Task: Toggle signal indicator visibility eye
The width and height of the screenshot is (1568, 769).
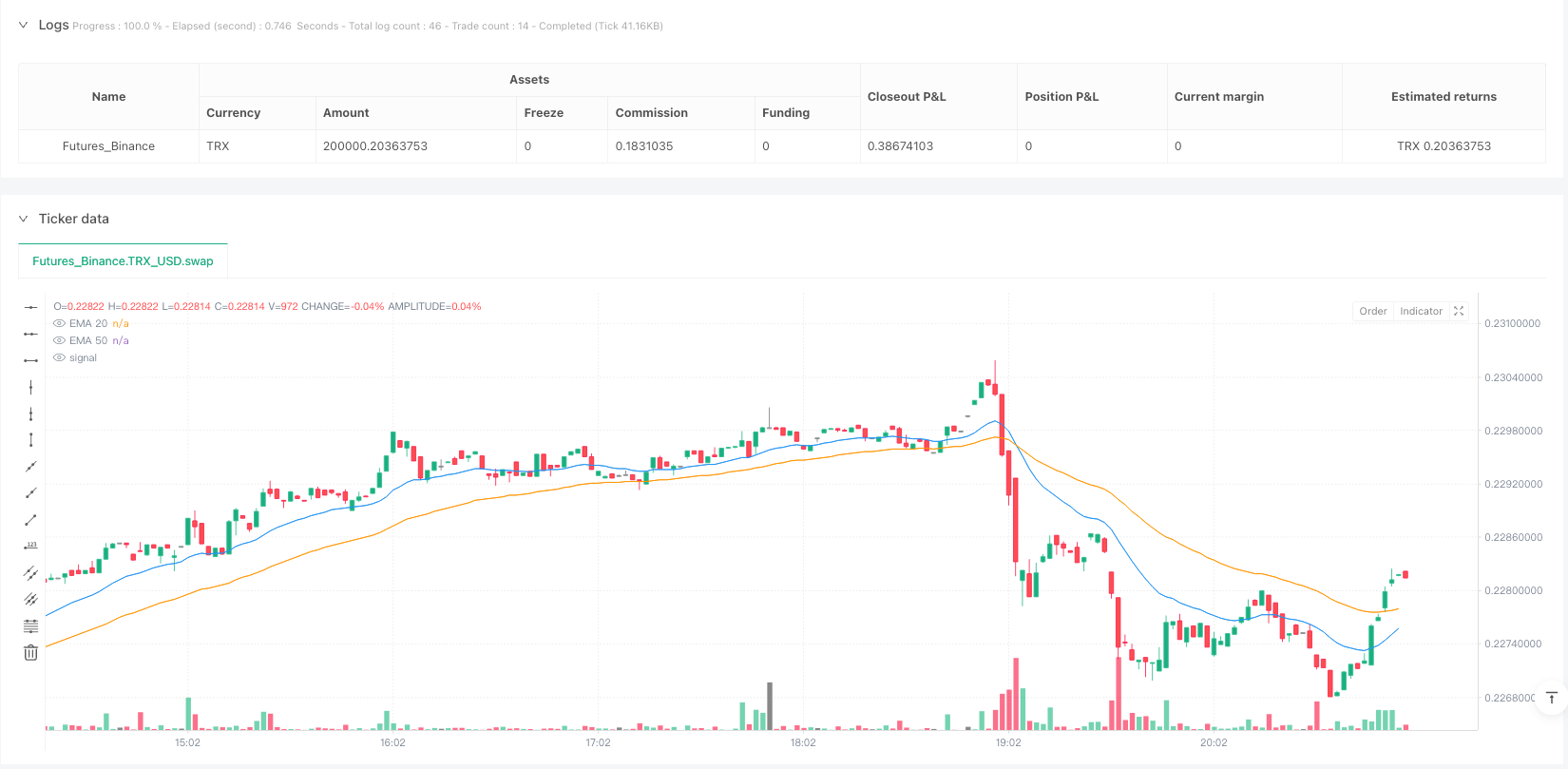Action: click(60, 357)
